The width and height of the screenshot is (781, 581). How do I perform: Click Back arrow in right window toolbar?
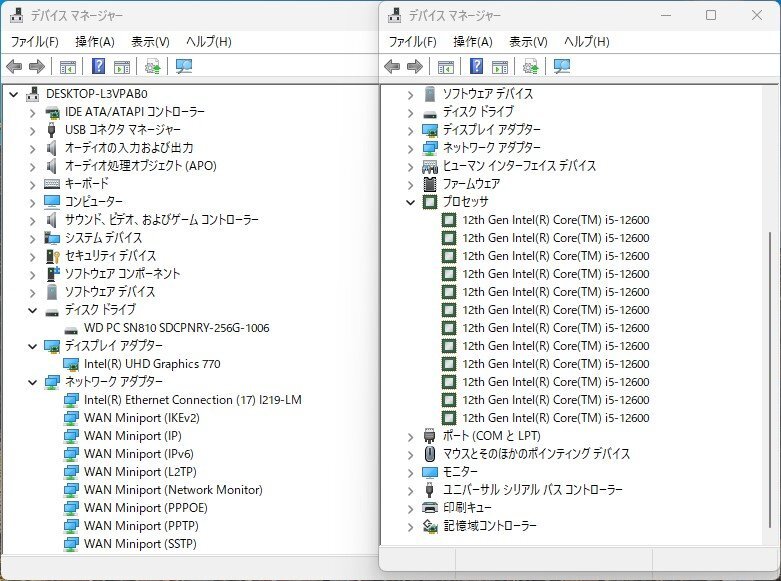pyautogui.click(x=391, y=67)
